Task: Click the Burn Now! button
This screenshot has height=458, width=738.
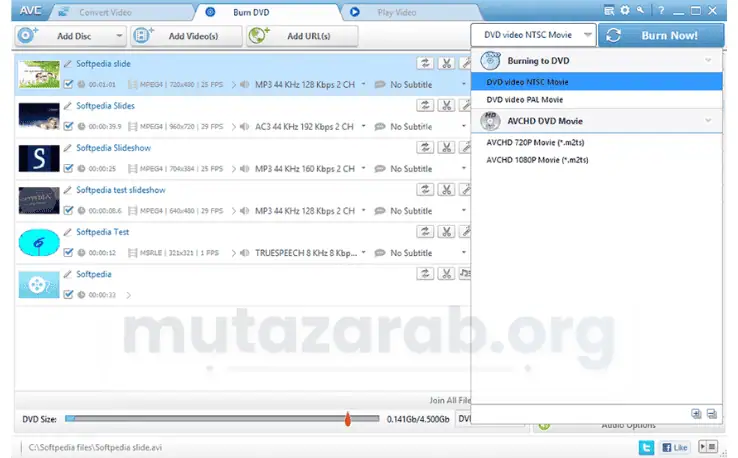Action: tap(661, 35)
